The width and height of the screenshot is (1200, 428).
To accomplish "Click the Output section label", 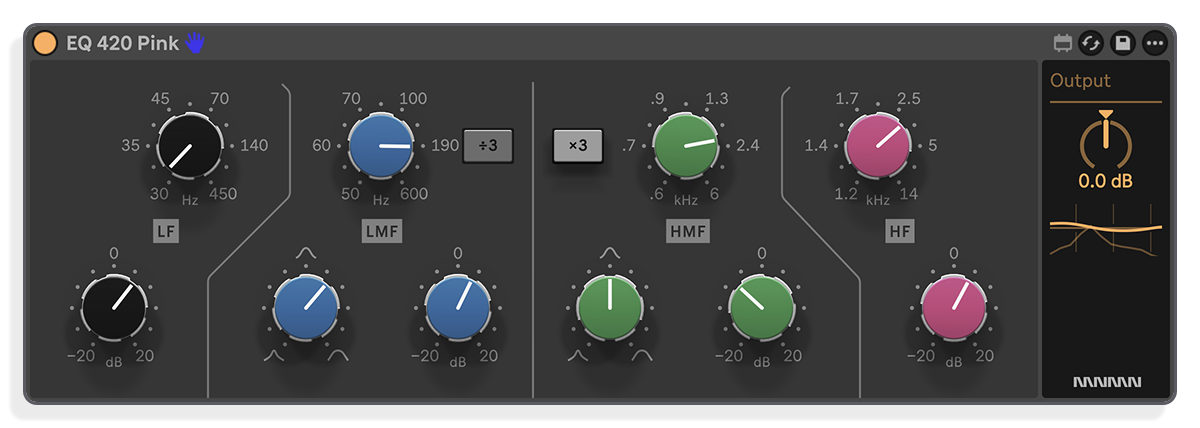I will point(1080,81).
